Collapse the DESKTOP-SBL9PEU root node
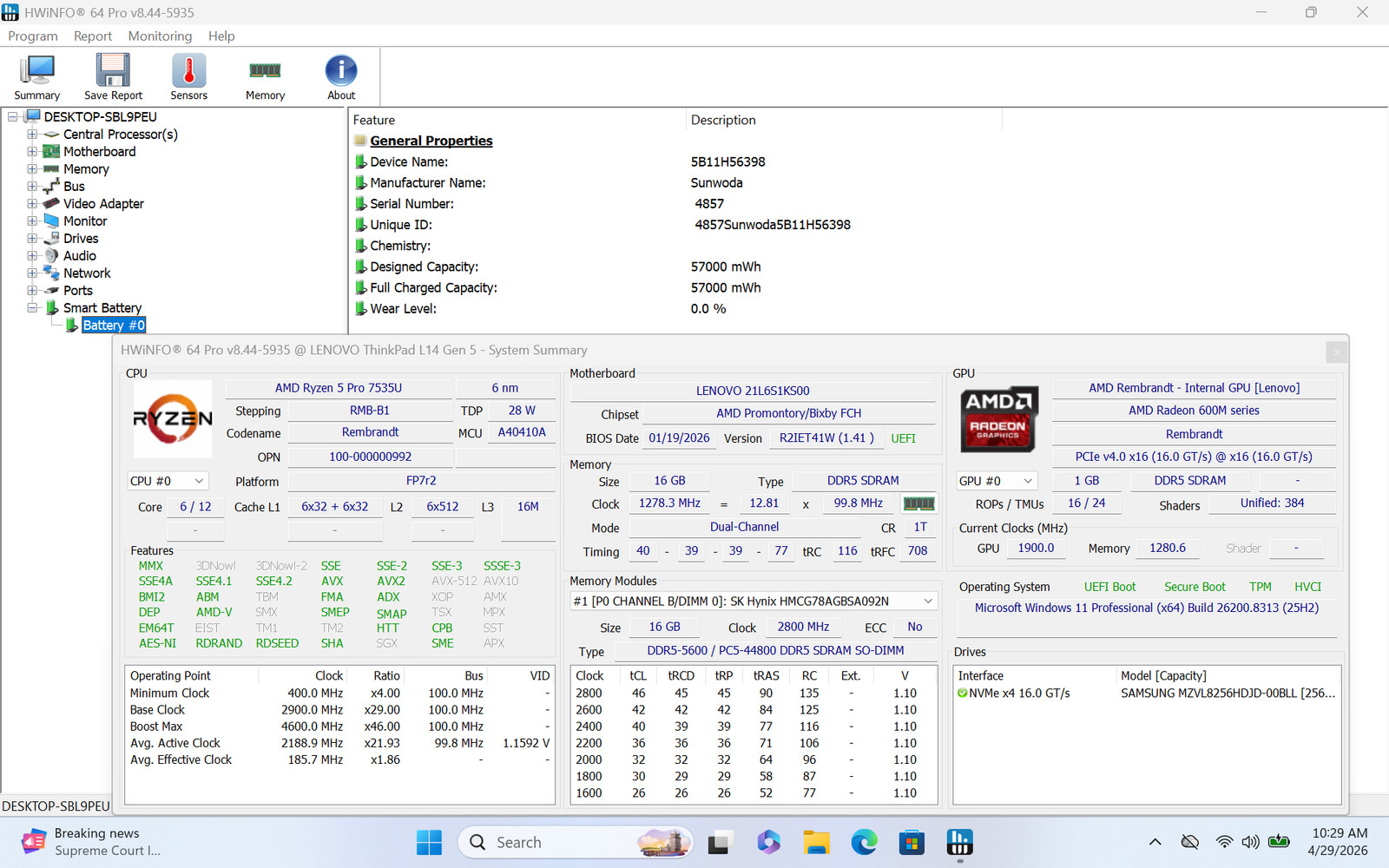 (x=13, y=117)
